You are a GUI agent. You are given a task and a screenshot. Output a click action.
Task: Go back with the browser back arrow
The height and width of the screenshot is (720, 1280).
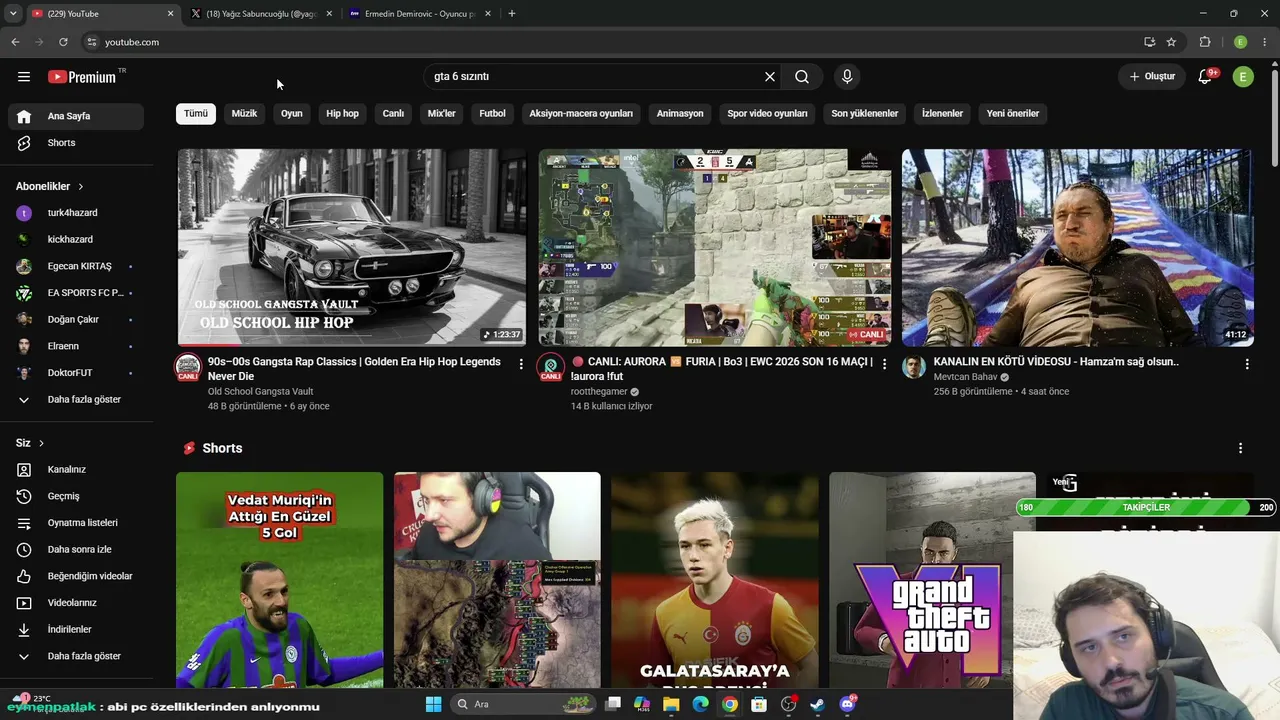[15, 42]
